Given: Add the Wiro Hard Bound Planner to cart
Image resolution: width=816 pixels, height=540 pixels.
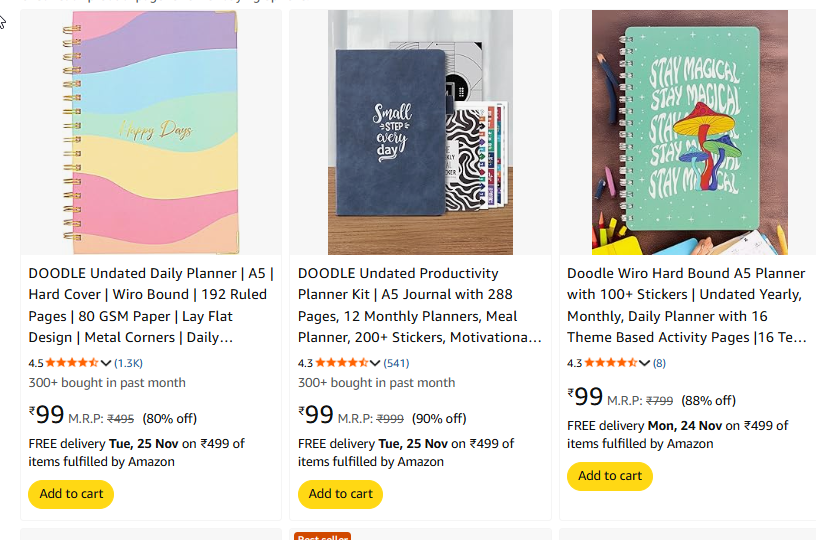Looking at the screenshot, I should pyautogui.click(x=609, y=476).
